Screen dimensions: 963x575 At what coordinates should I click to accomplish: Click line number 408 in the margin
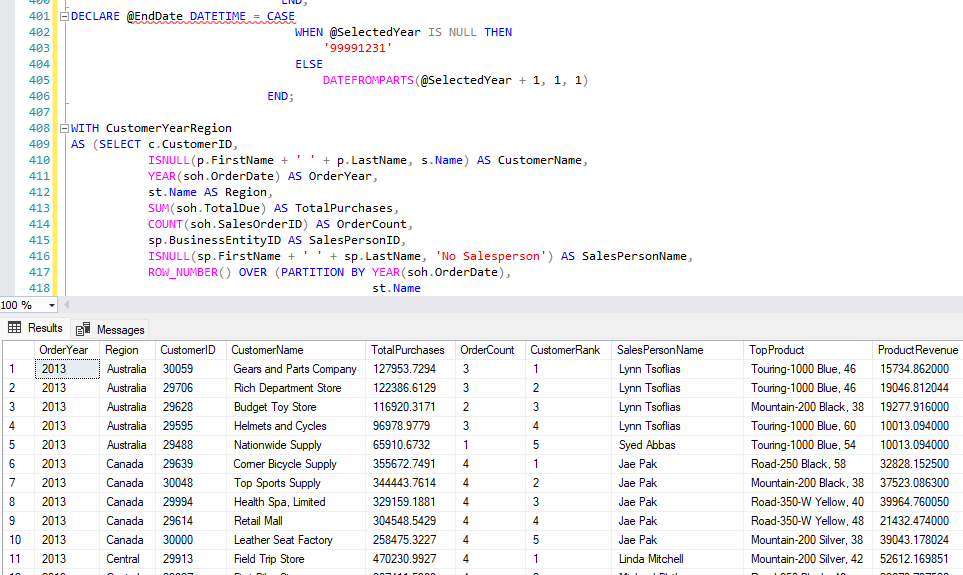tap(39, 128)
